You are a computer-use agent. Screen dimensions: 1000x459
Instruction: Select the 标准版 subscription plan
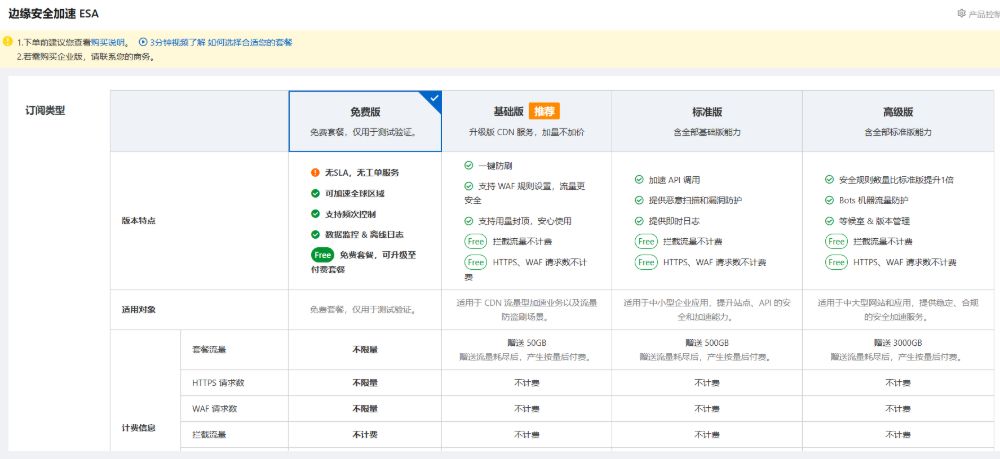tap(706, 121)
